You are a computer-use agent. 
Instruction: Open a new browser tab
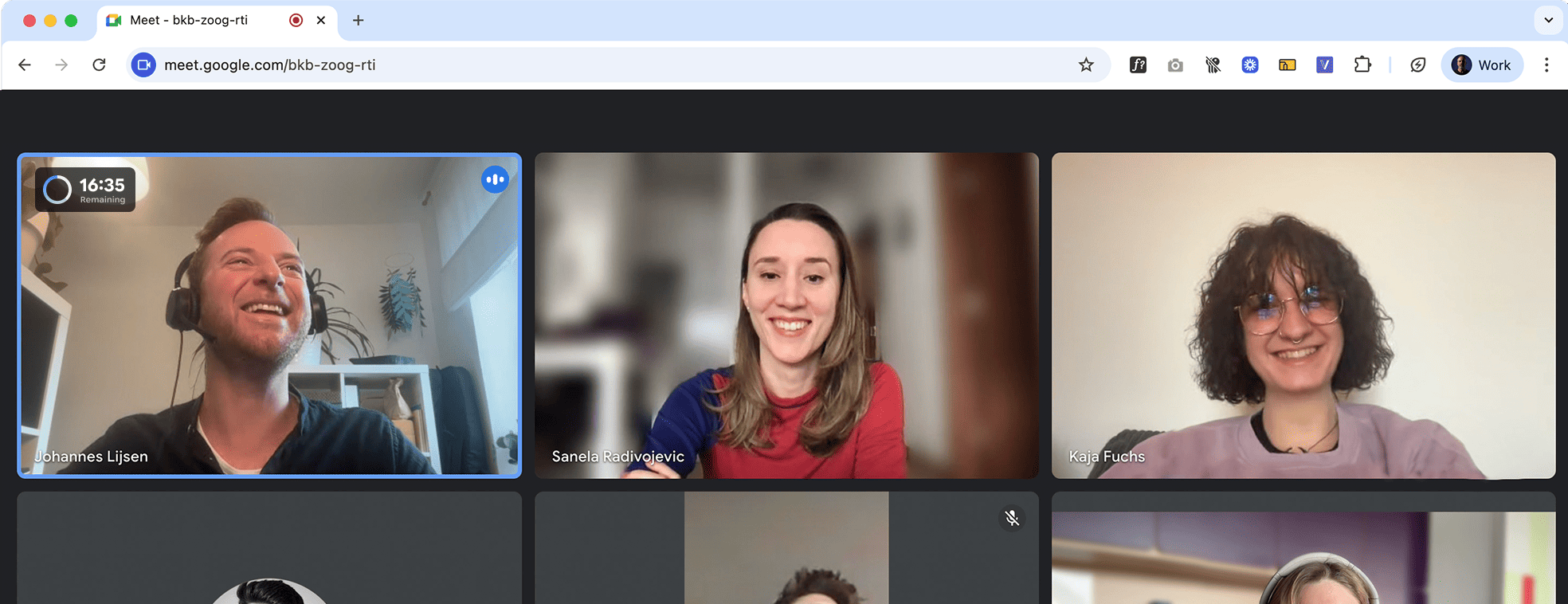point(359,21)
